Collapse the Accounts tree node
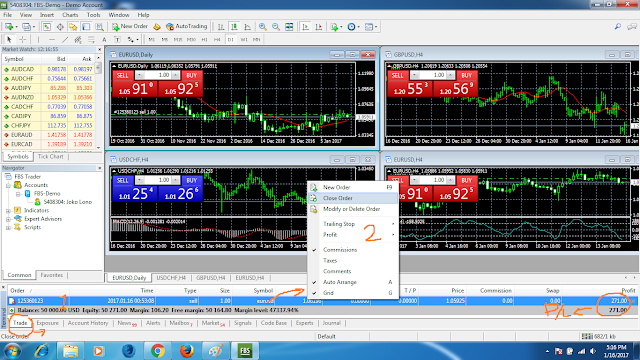The height and width of the screenshot is (360, 640). [8, 185]
